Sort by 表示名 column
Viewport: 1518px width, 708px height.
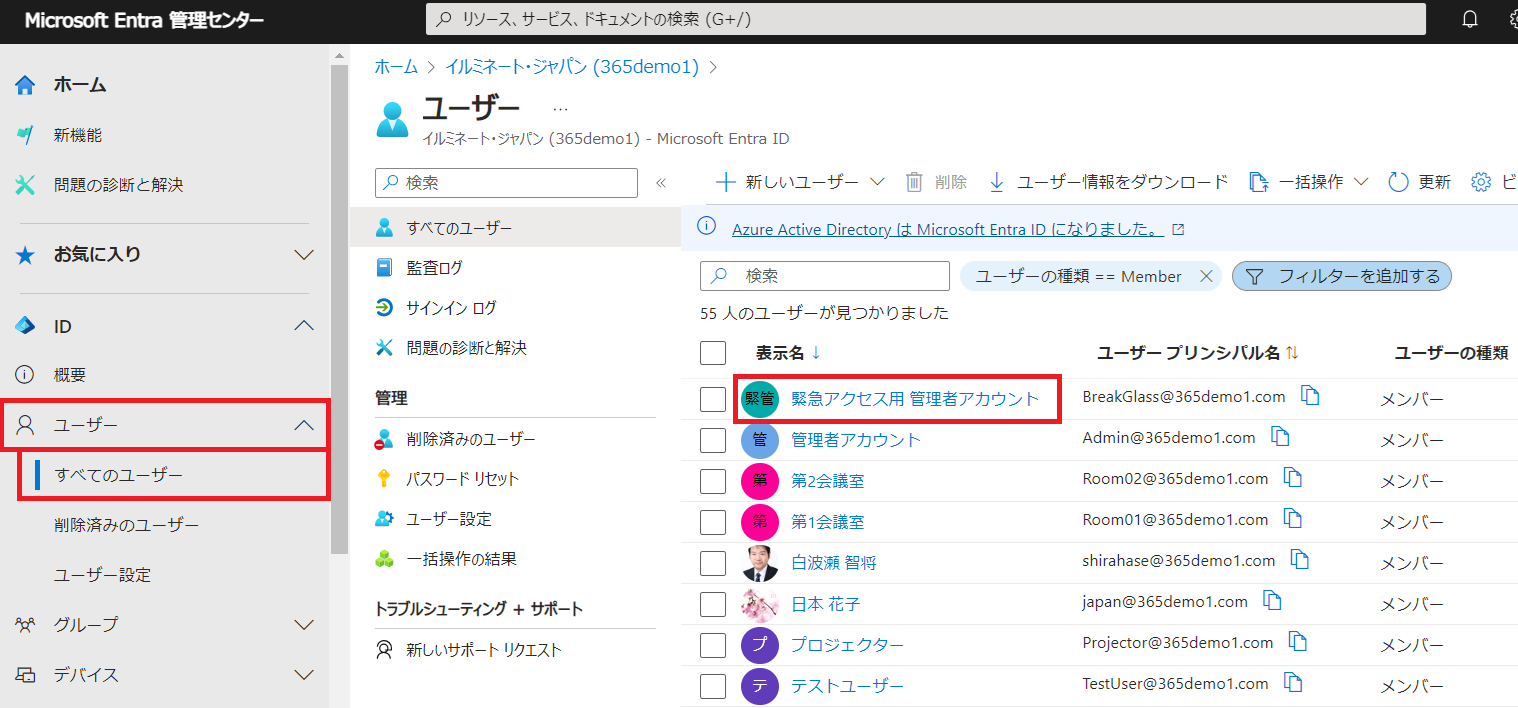tap(788, 353)
